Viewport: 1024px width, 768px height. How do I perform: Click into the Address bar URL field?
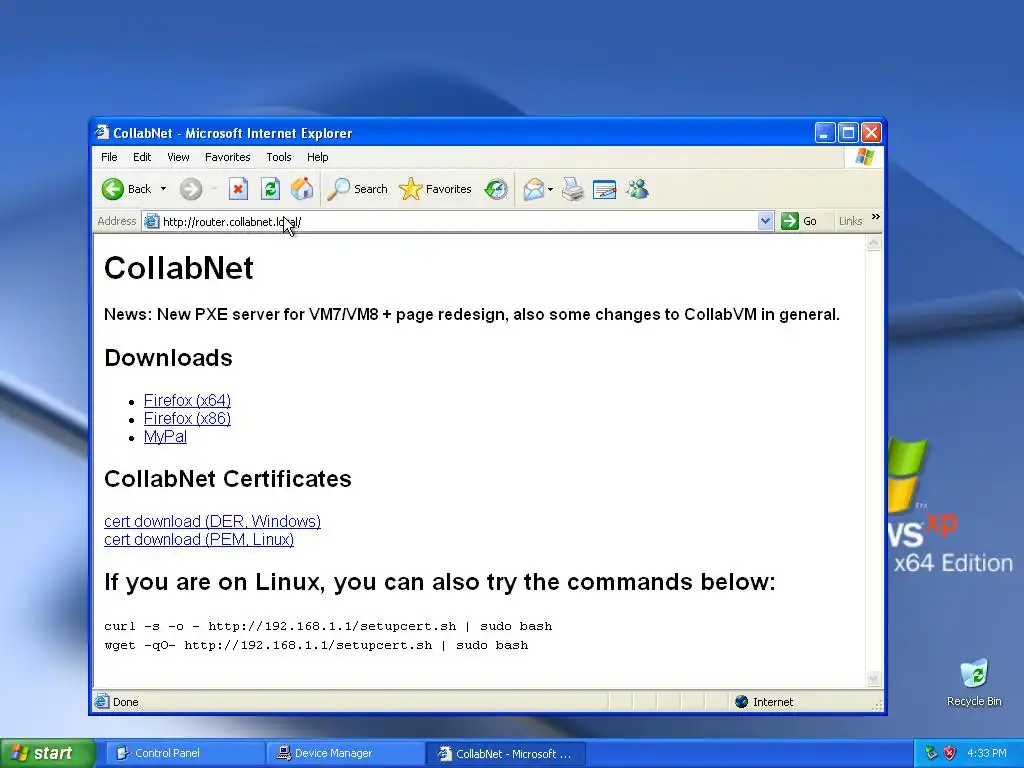coord(457,222)
